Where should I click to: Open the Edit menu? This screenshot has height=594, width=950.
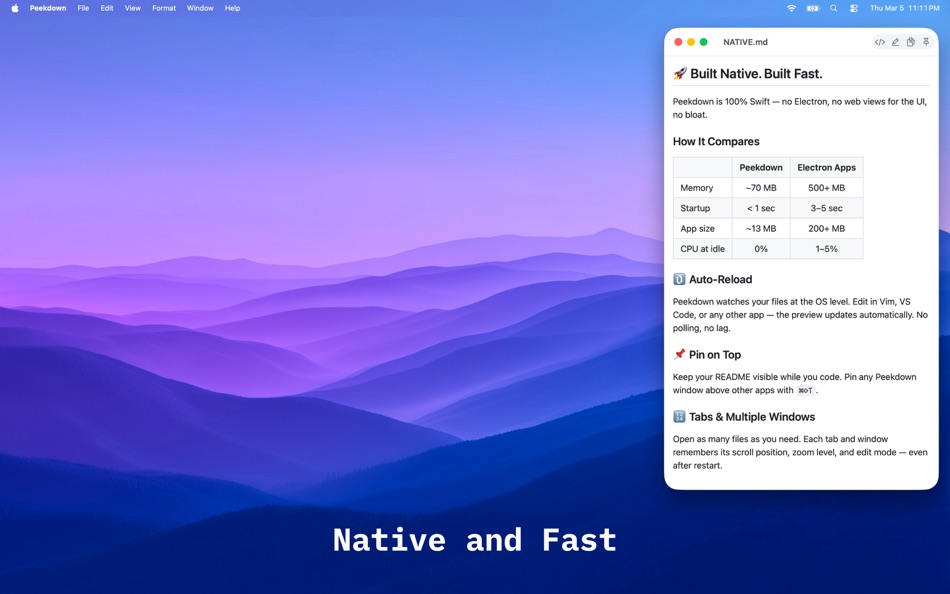tap(107, 8)
